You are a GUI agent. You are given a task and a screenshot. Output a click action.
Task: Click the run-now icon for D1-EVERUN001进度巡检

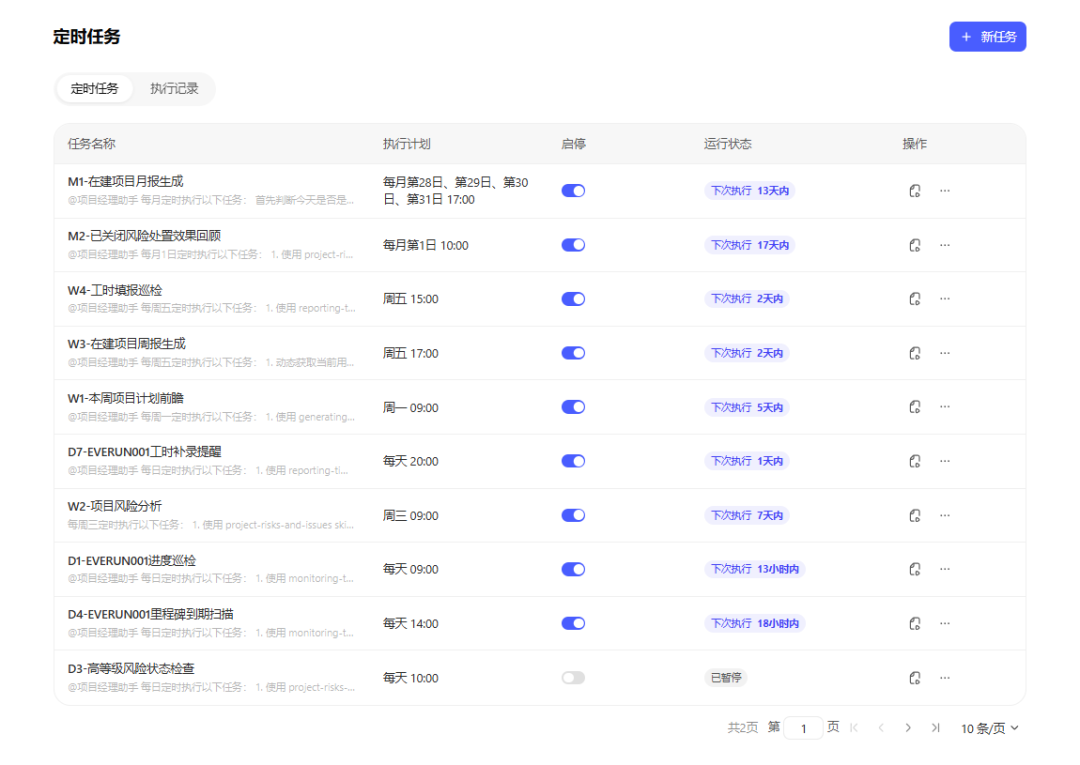(x=915, y=569)
